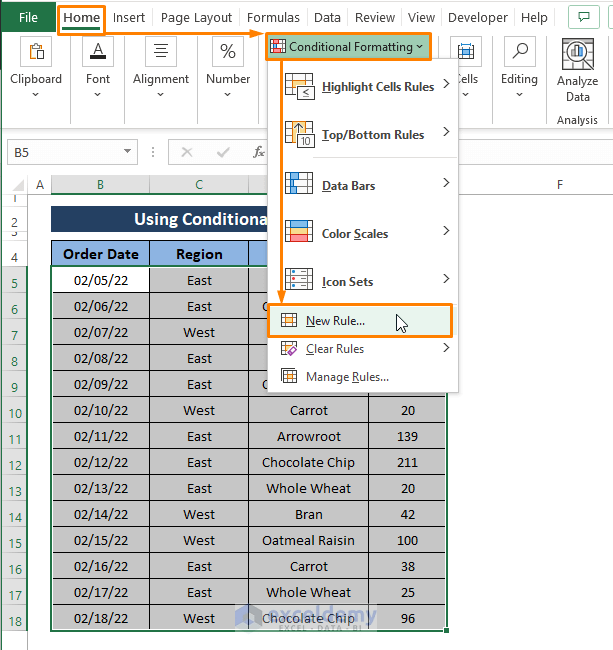Click the cell containing 211
The image size is (613, 650).
pyautogui.click(x=407, y=462)
